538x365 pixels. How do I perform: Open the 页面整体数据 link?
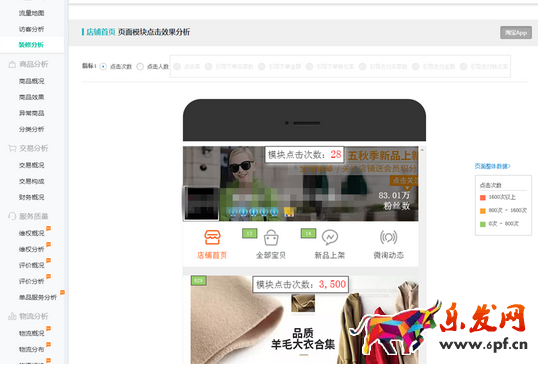[x=492, y=166]
